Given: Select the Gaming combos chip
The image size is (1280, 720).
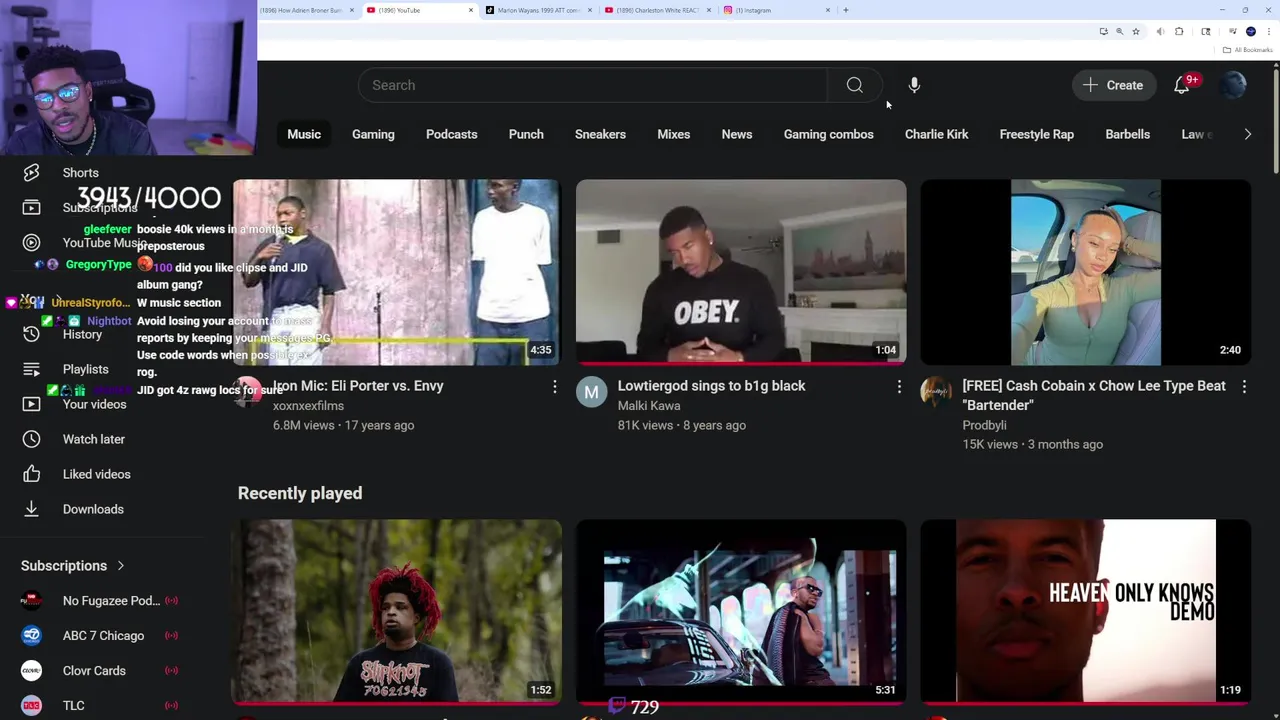Looking at the screenshot, I should pos(828,134).
